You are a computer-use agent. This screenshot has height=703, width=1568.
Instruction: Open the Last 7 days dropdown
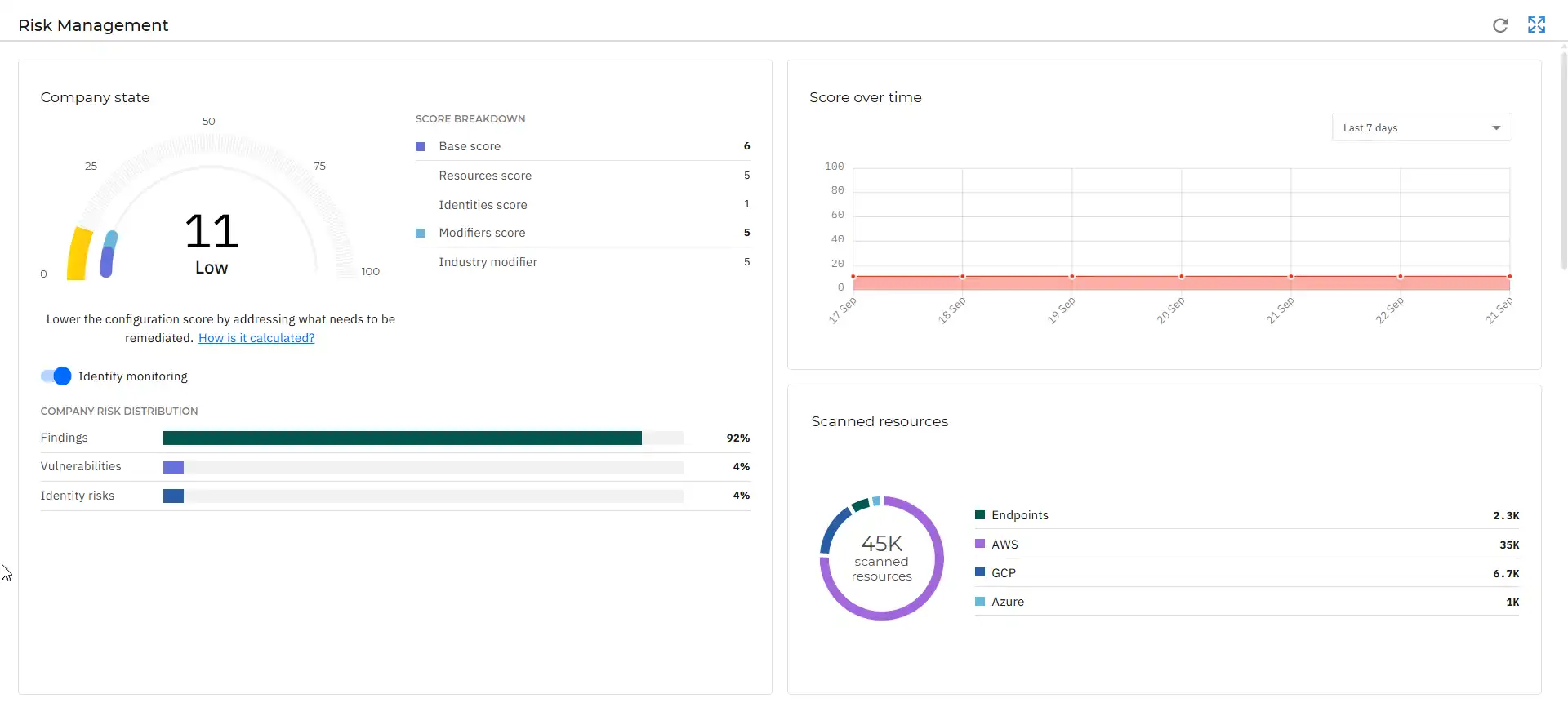(x=1422, y=127)
